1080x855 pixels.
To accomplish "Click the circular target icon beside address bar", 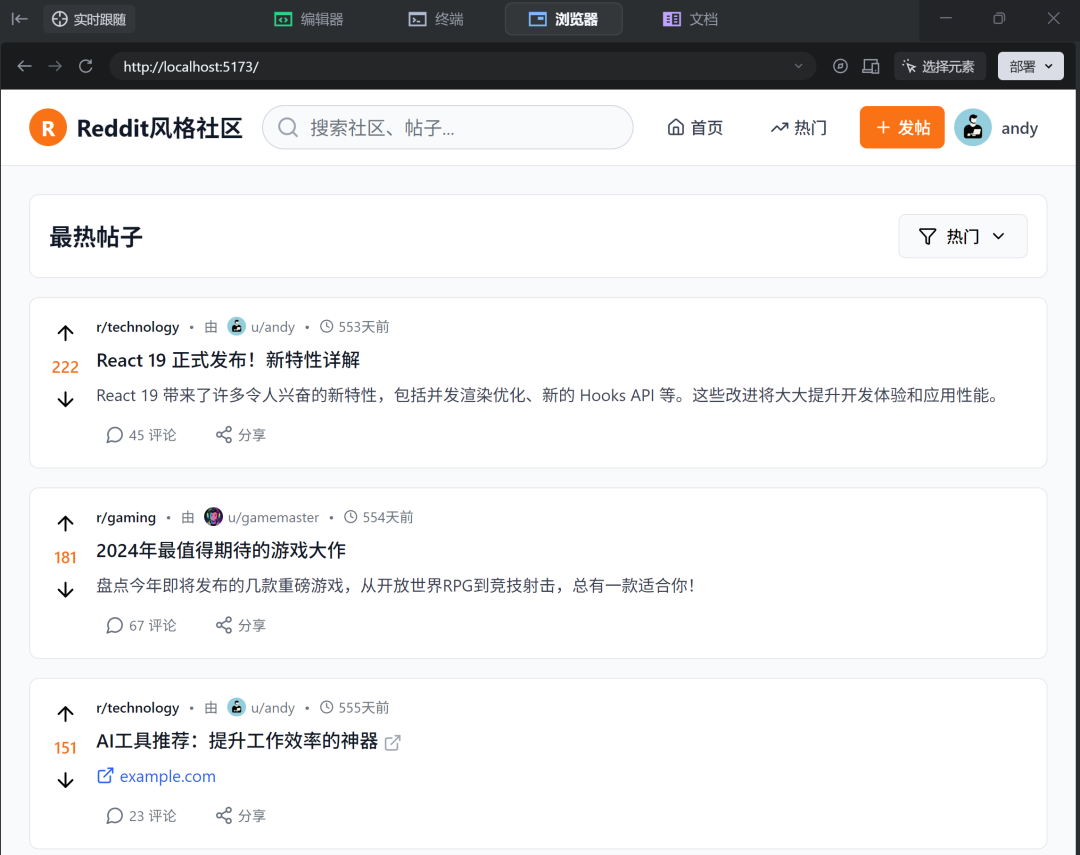I will [x=840, y=66].
